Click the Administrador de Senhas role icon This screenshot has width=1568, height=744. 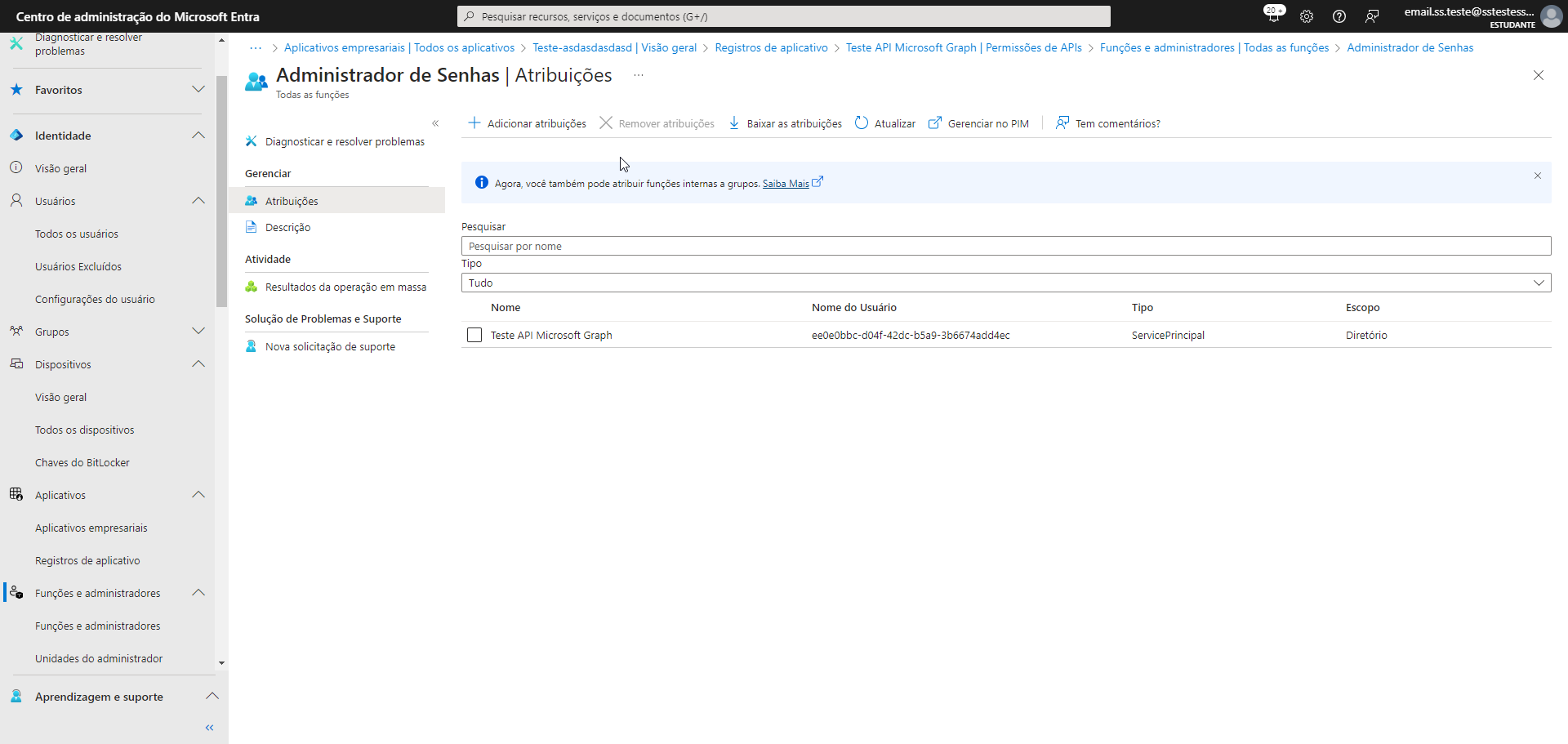(x=256, y=81)
